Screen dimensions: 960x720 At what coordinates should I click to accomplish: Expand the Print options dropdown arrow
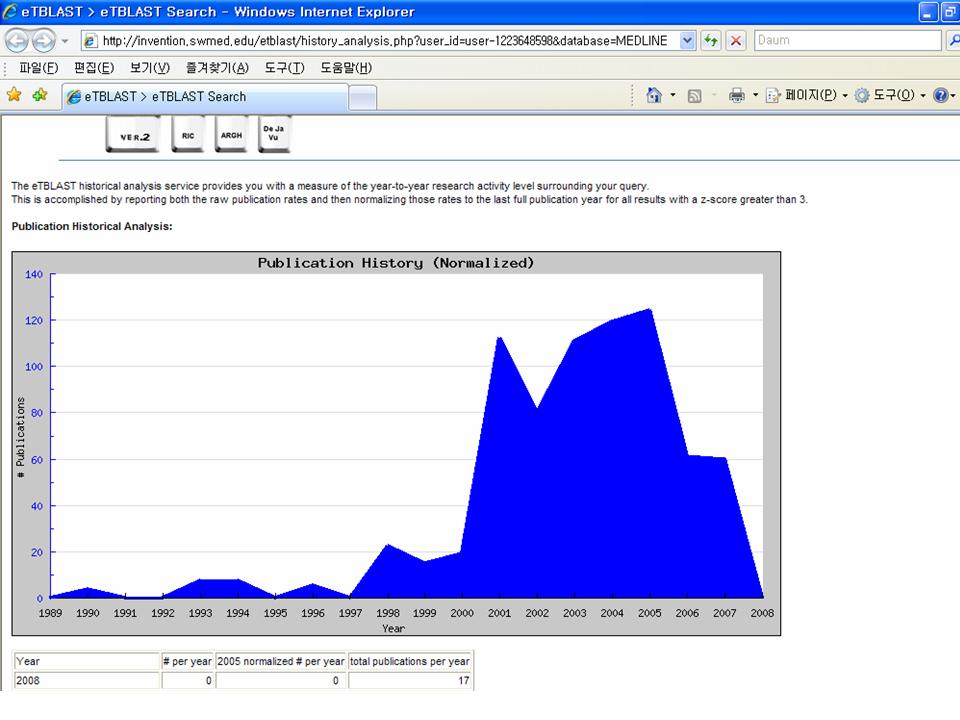[755, 95]
